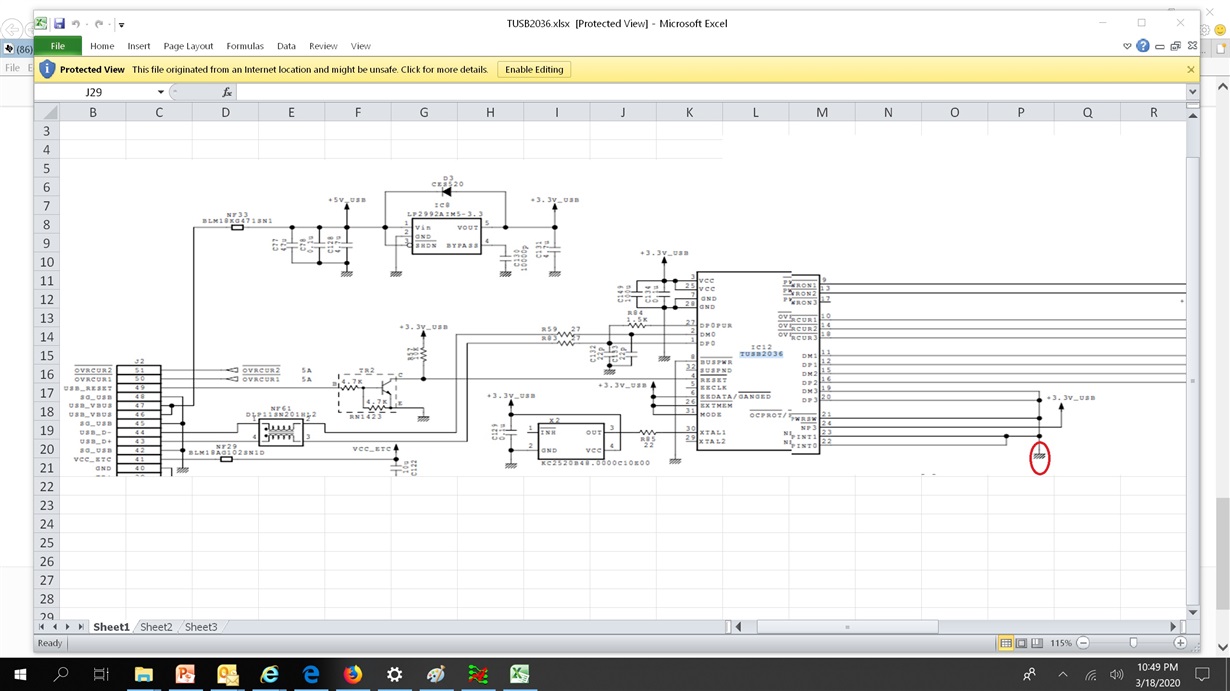Screen dimensions: 1230x691
Task: Expand the Name Box dropdown arrow
Action: pyautogui.click(x=160, y=92)
